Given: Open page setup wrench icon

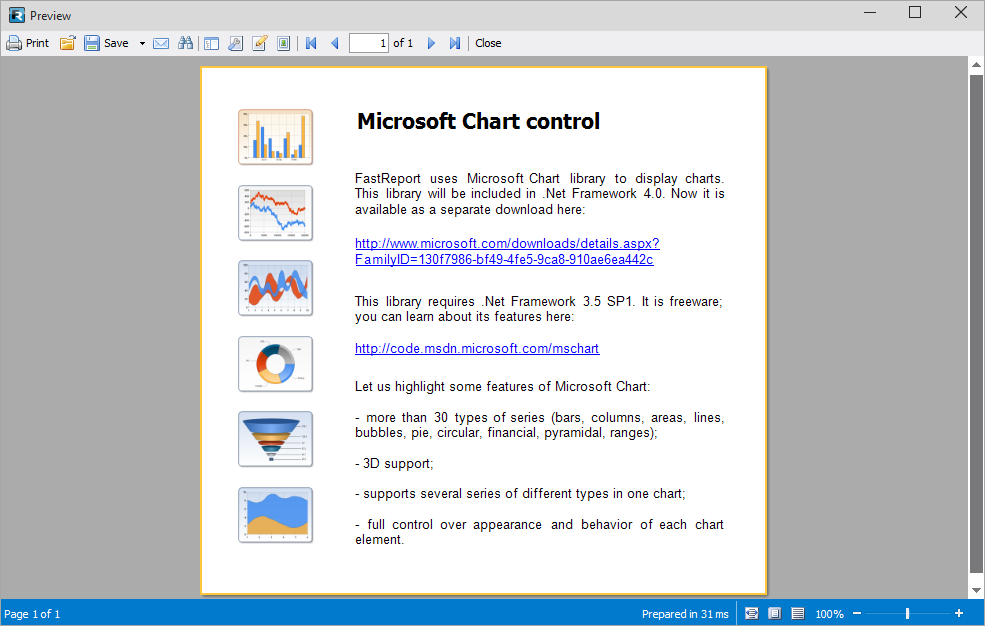Looking at the screenshot, I should pos(235,43).
